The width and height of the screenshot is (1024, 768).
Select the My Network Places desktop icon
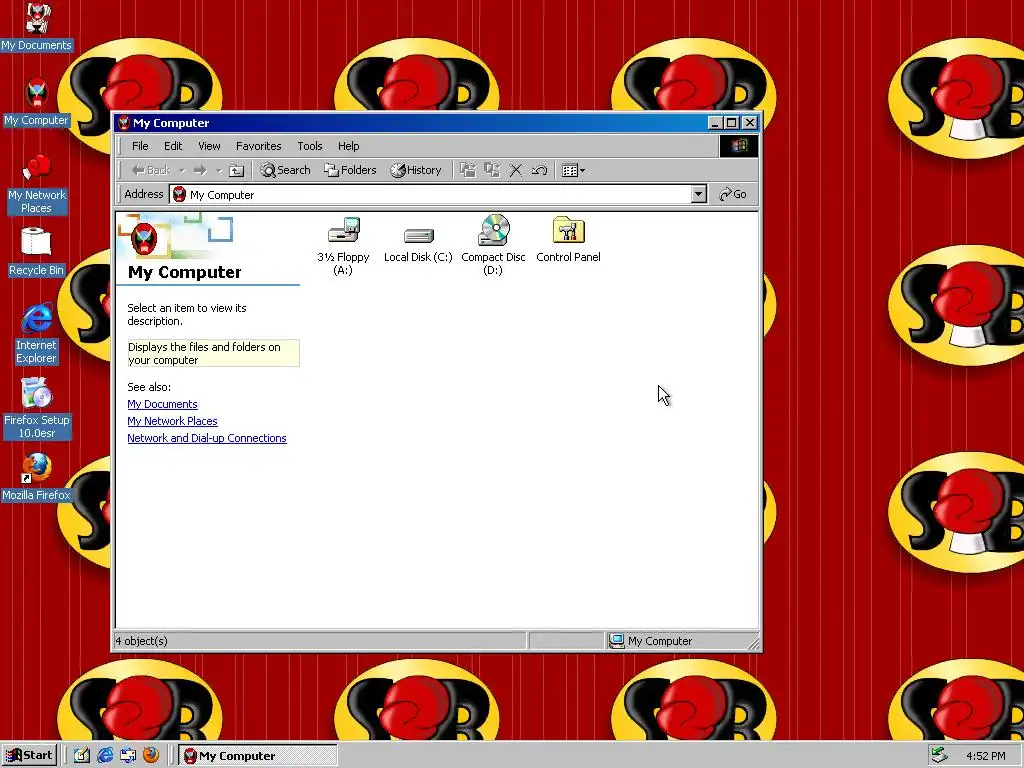pos(37,184)
